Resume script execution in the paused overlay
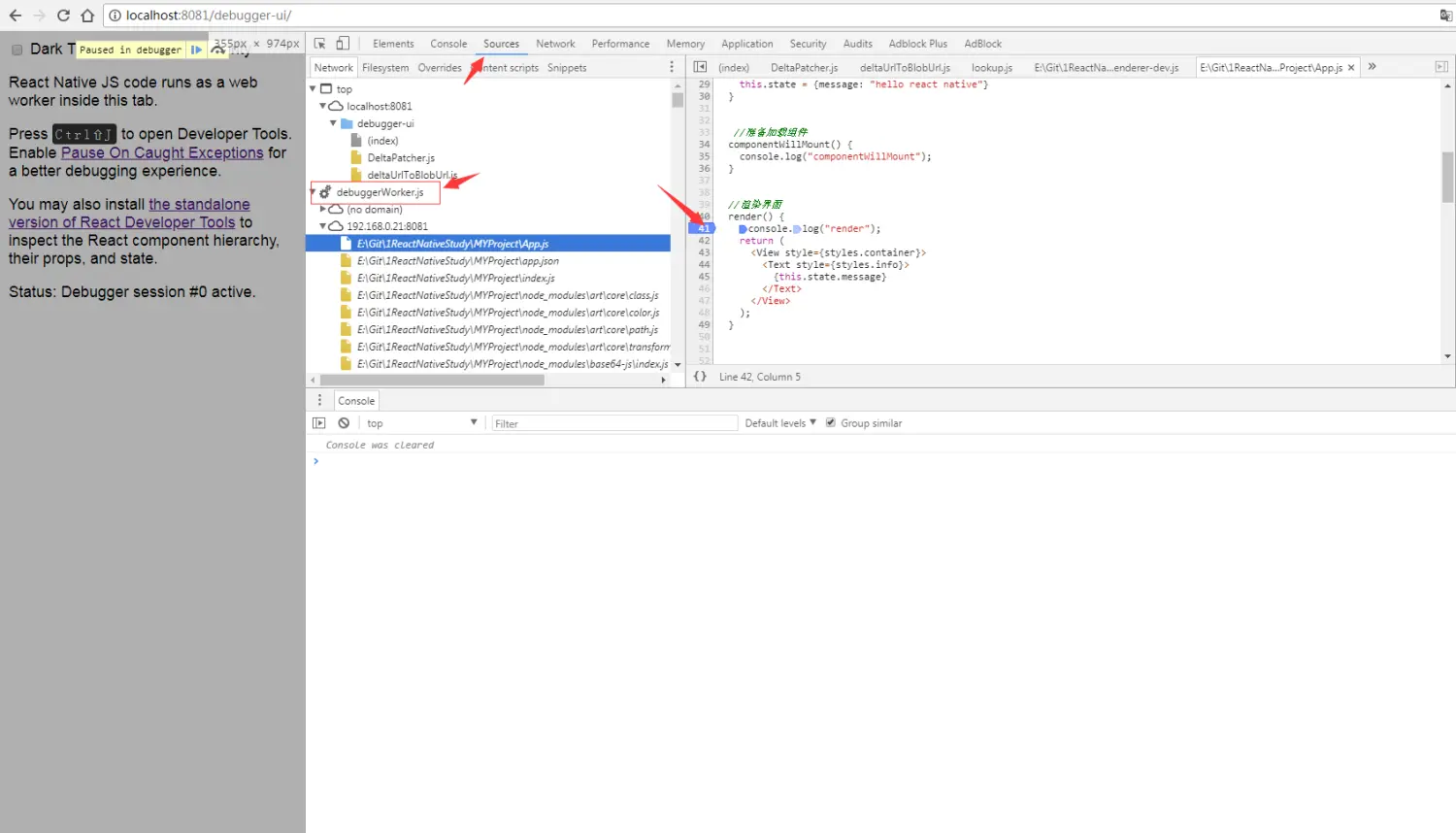 point(197,50)
